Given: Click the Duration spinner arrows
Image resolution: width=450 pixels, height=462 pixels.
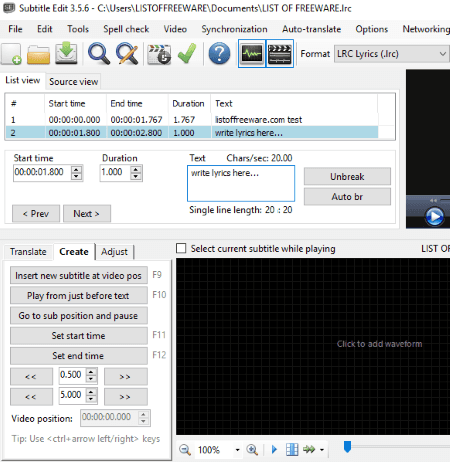Looking at the screenshot, I should click(x=136, y=173).
